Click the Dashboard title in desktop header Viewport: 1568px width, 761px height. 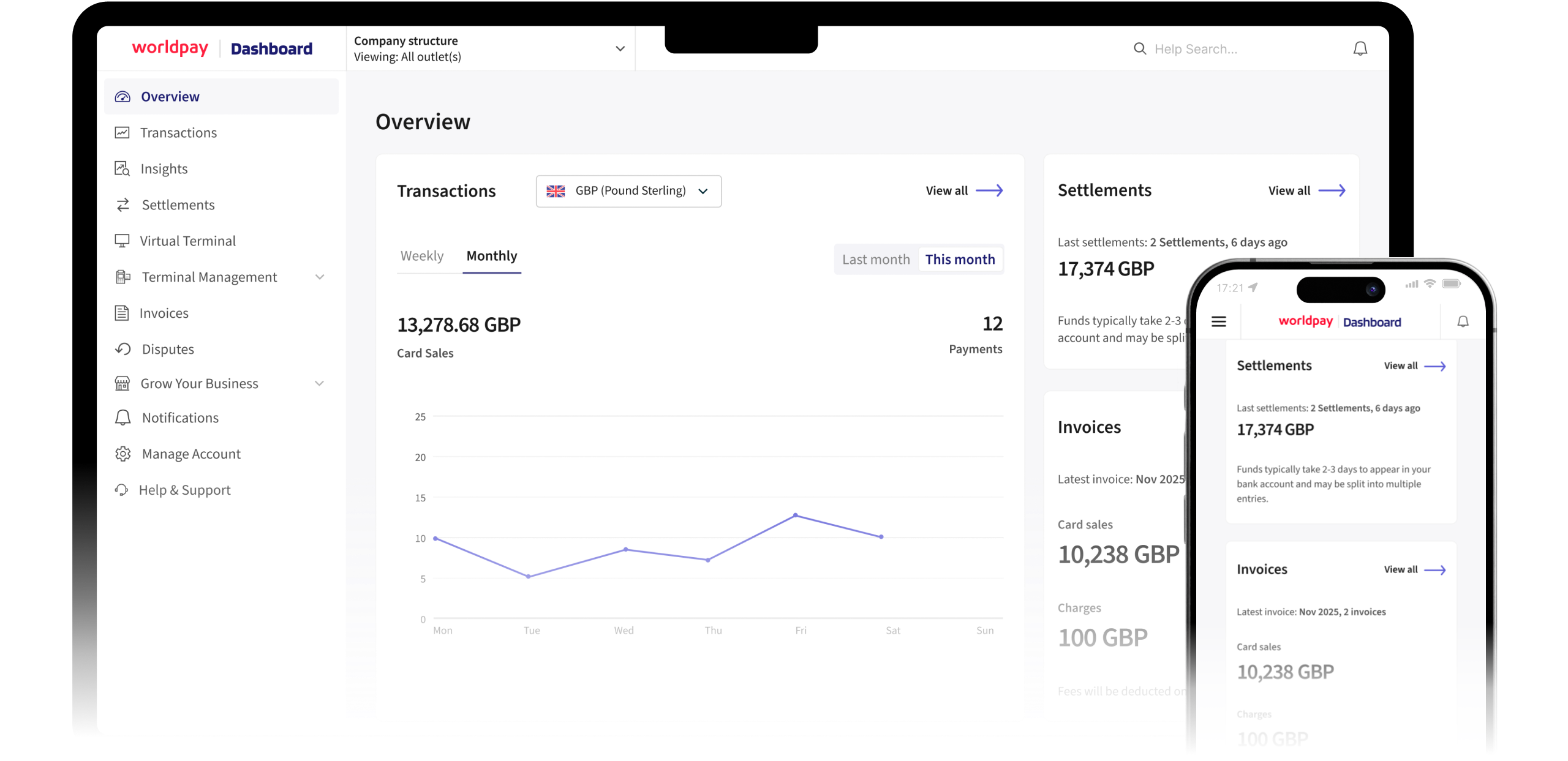coord(271,48)
